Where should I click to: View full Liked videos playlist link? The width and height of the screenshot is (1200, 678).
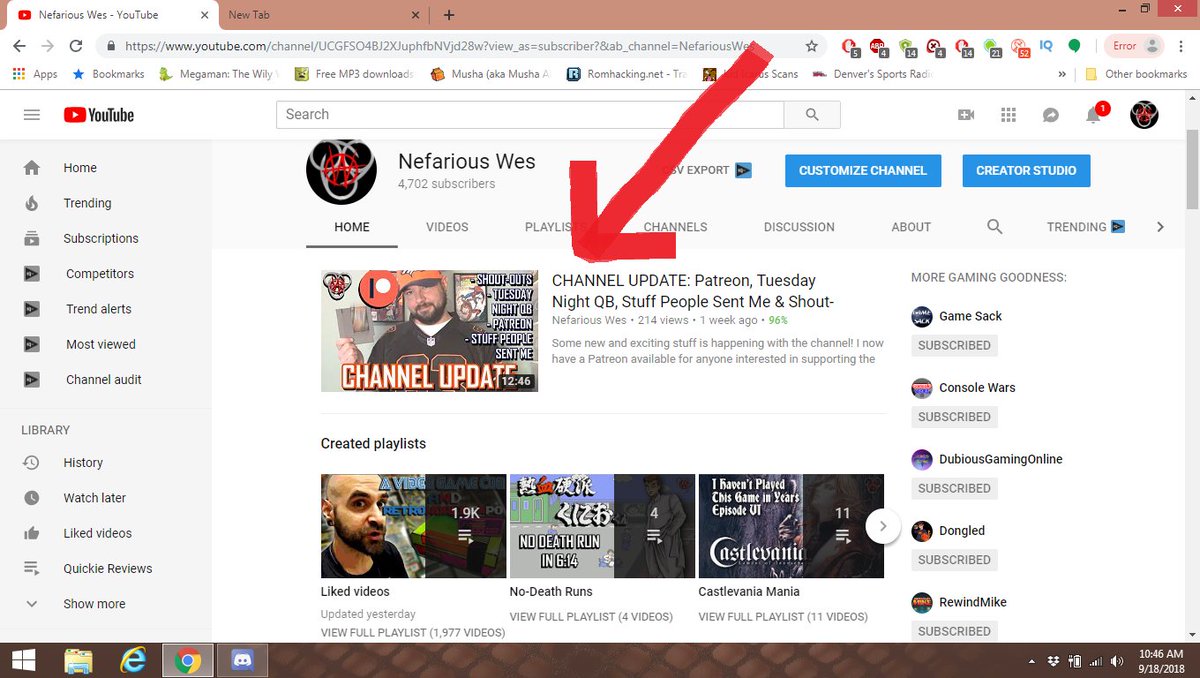[x=413, y=633]
